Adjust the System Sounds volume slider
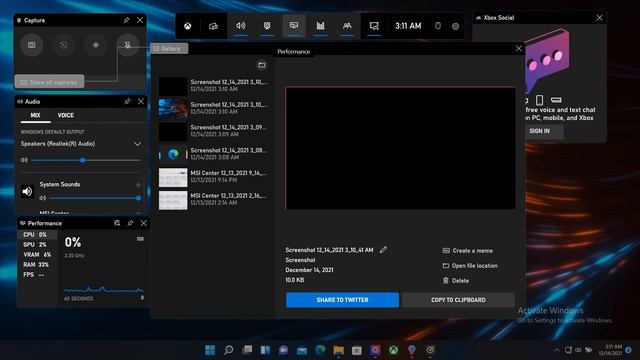 point(95,198)
